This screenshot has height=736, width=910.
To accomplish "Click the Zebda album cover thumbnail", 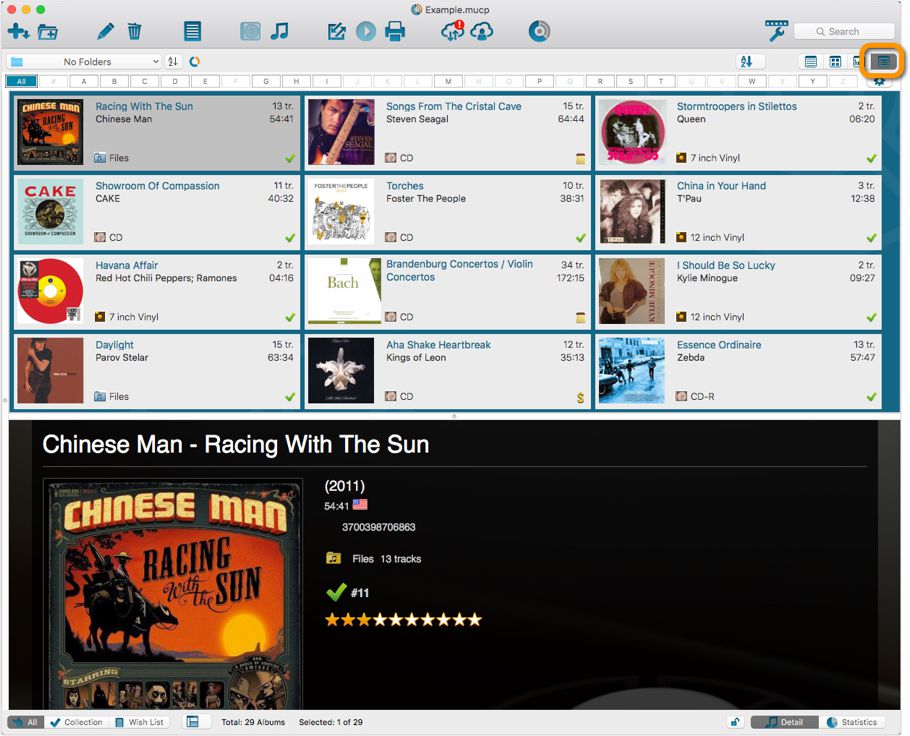I will [631, 370].
